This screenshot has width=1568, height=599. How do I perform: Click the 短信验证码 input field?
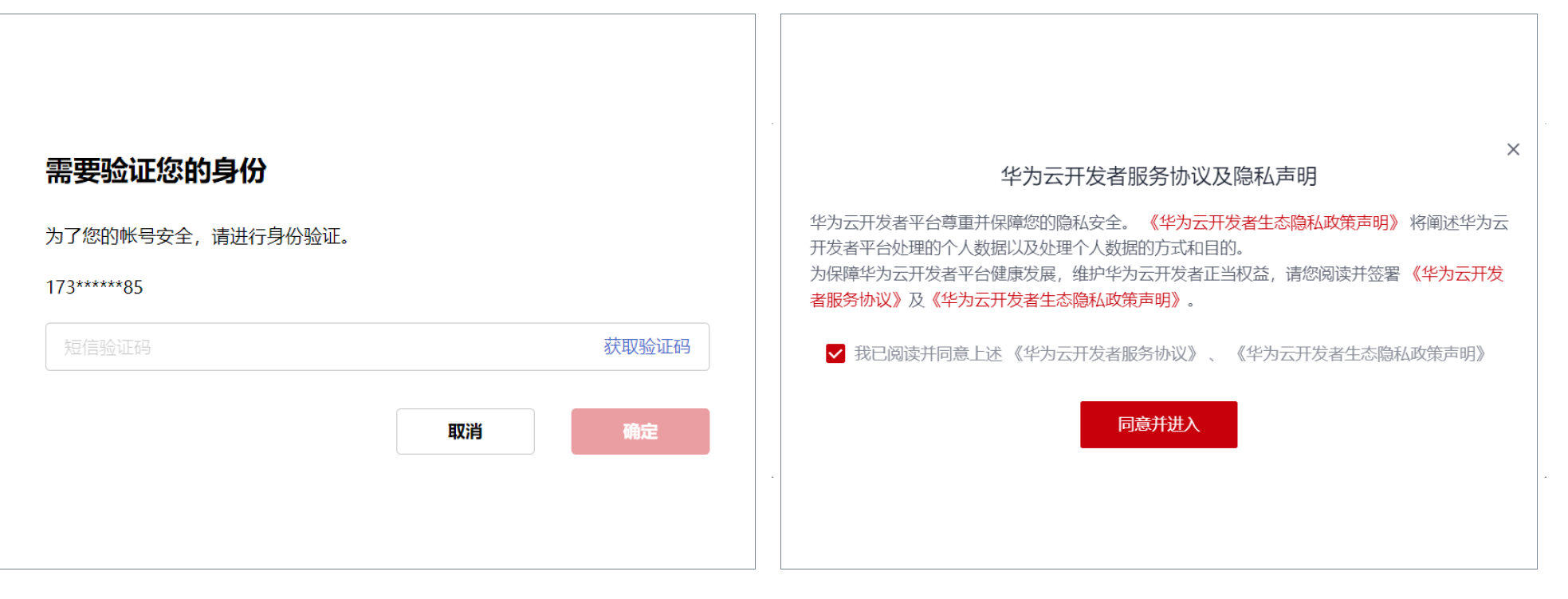pyautogui.click(x=319, y=347)
